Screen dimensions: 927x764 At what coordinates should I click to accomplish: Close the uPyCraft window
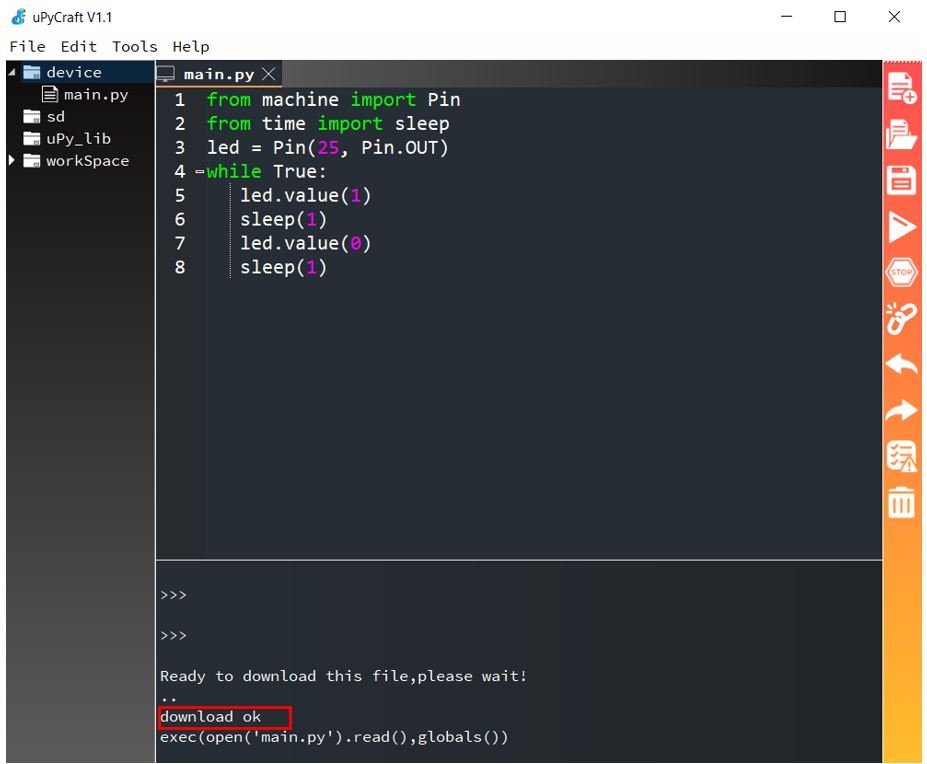click(x=894, y=17)
